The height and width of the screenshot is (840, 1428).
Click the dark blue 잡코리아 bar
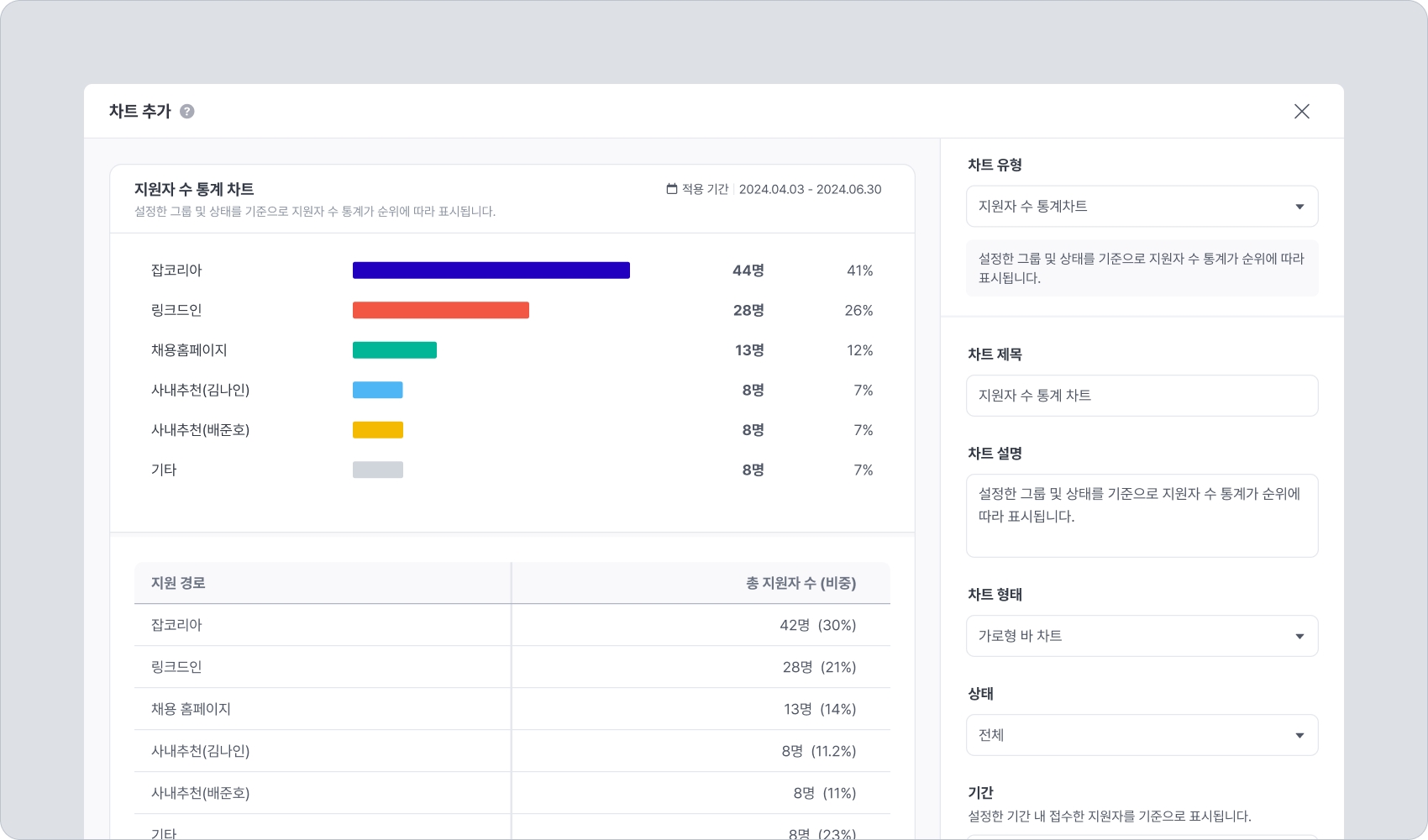pos(491,270)
